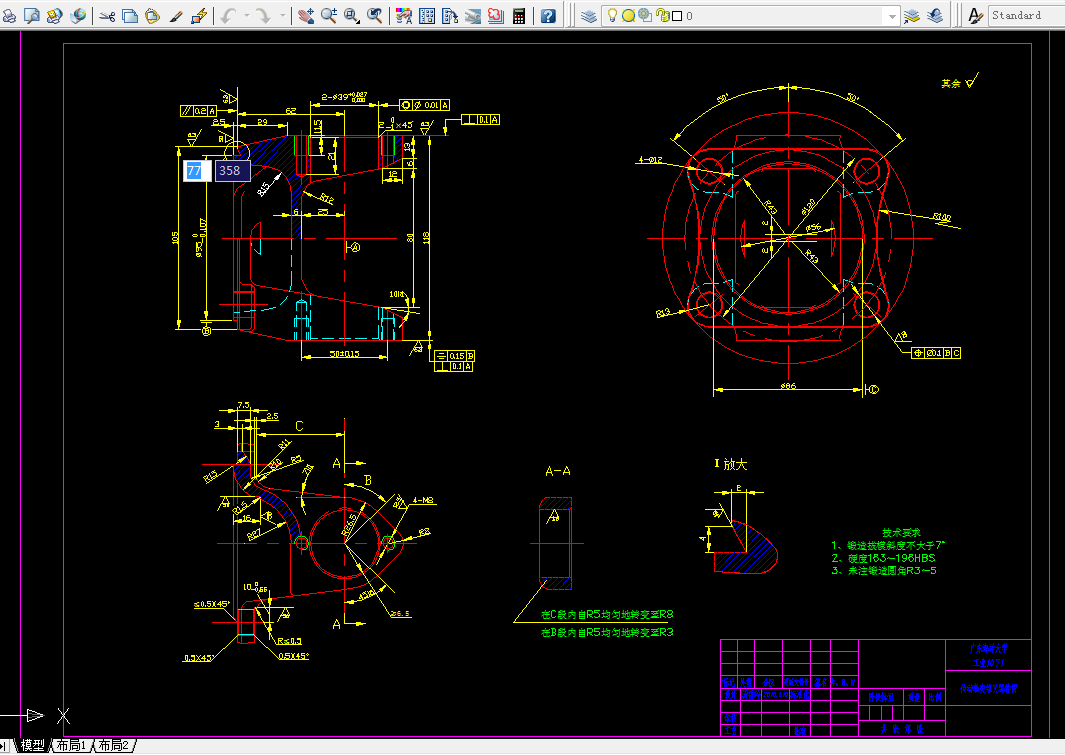Switch to the 布局1 layout tab

point(71,745)
